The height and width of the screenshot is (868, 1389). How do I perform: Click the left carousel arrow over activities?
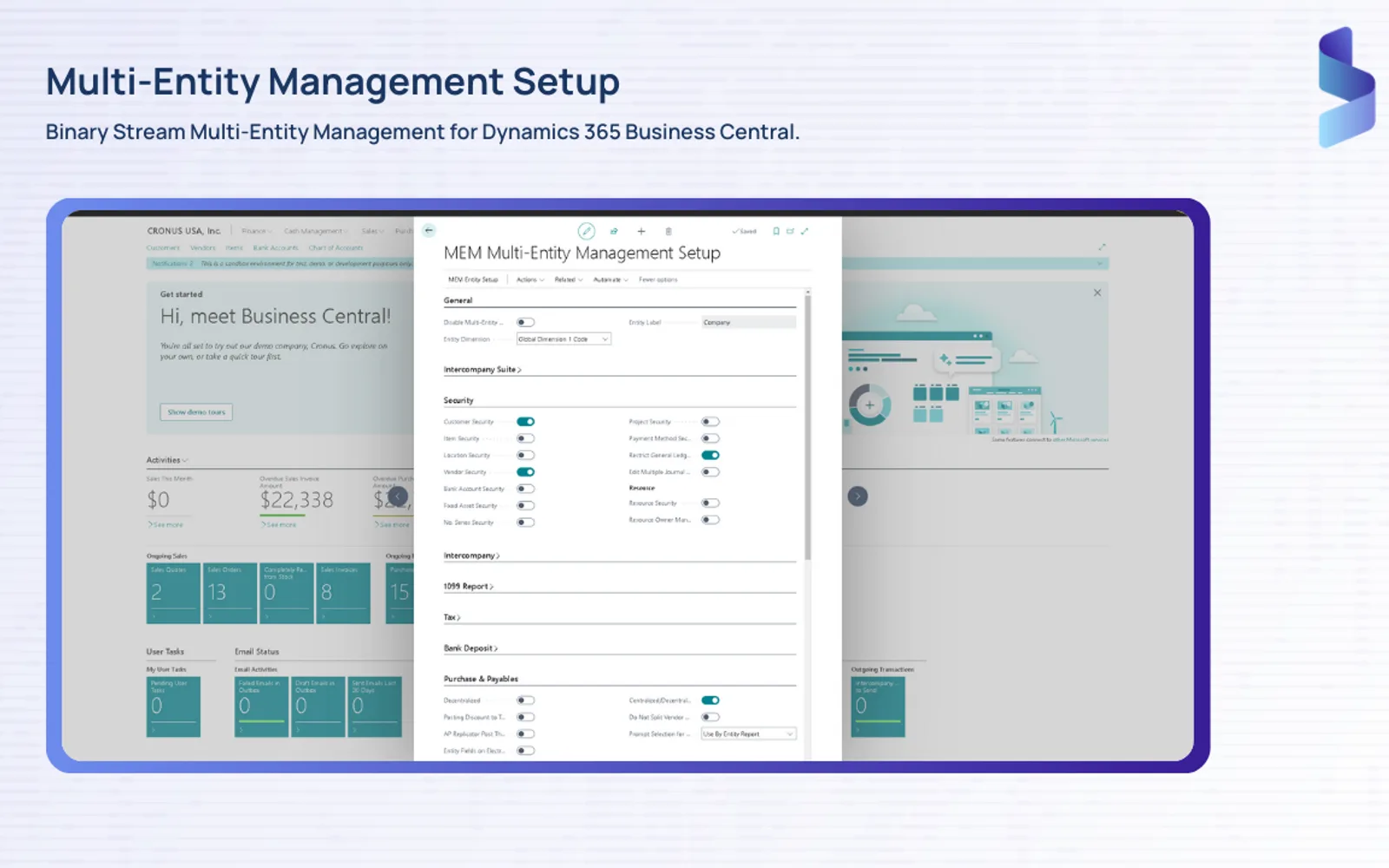coord(398,496)
